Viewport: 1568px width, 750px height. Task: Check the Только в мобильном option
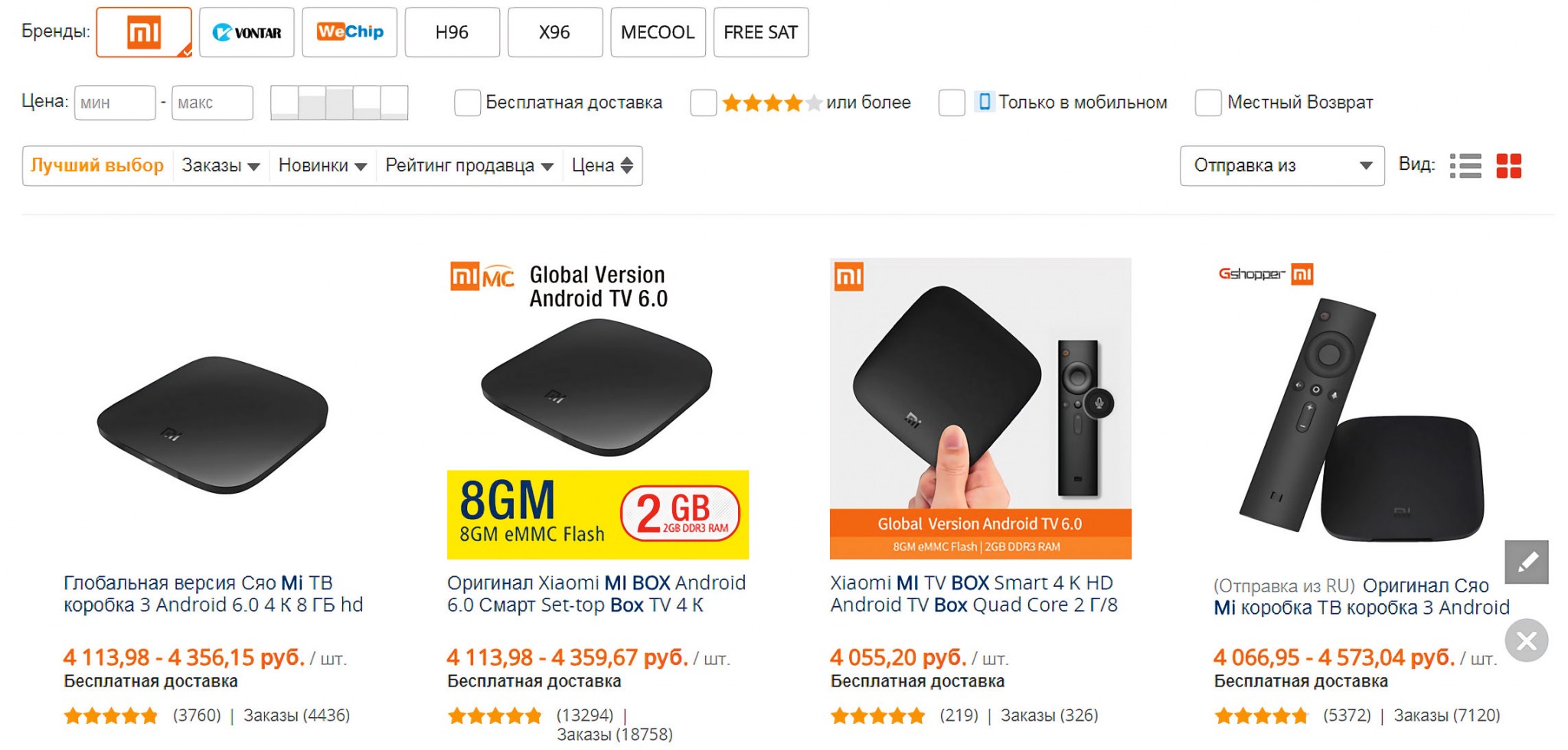(952, 103)
